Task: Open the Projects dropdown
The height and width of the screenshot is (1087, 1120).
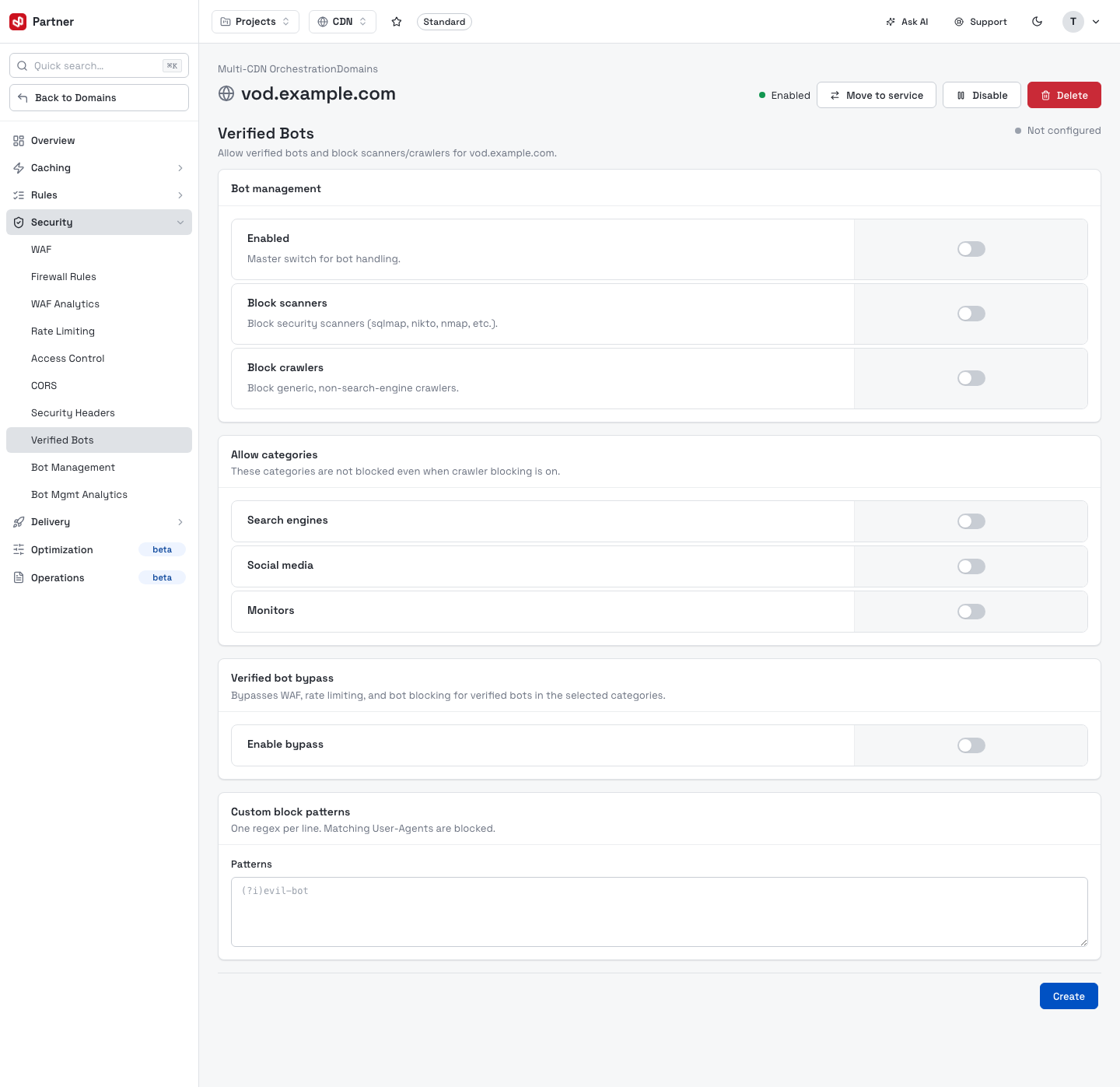Action: [255, 22]
